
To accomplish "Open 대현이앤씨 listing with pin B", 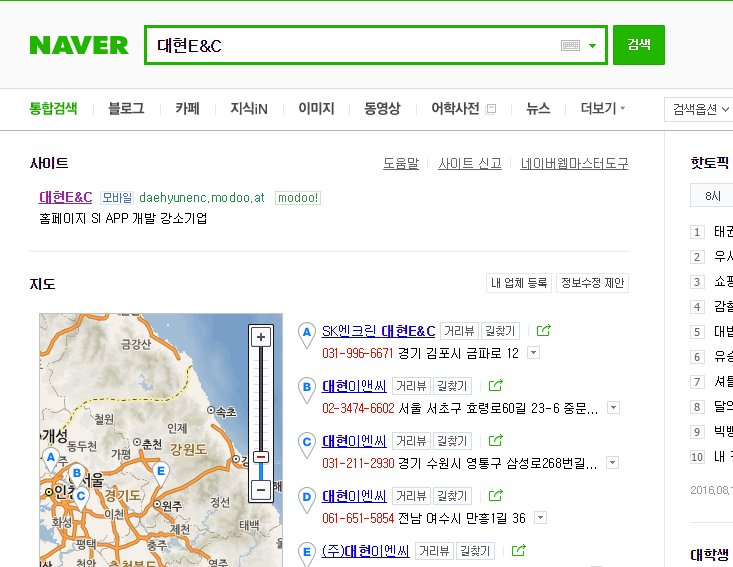I will (354, 386).
